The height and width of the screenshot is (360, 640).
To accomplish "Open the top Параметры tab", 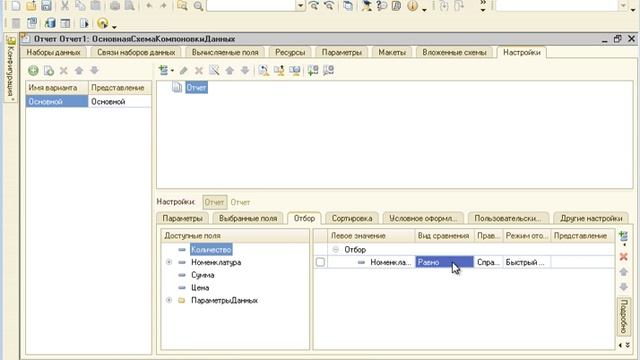I will coord(342,52).
